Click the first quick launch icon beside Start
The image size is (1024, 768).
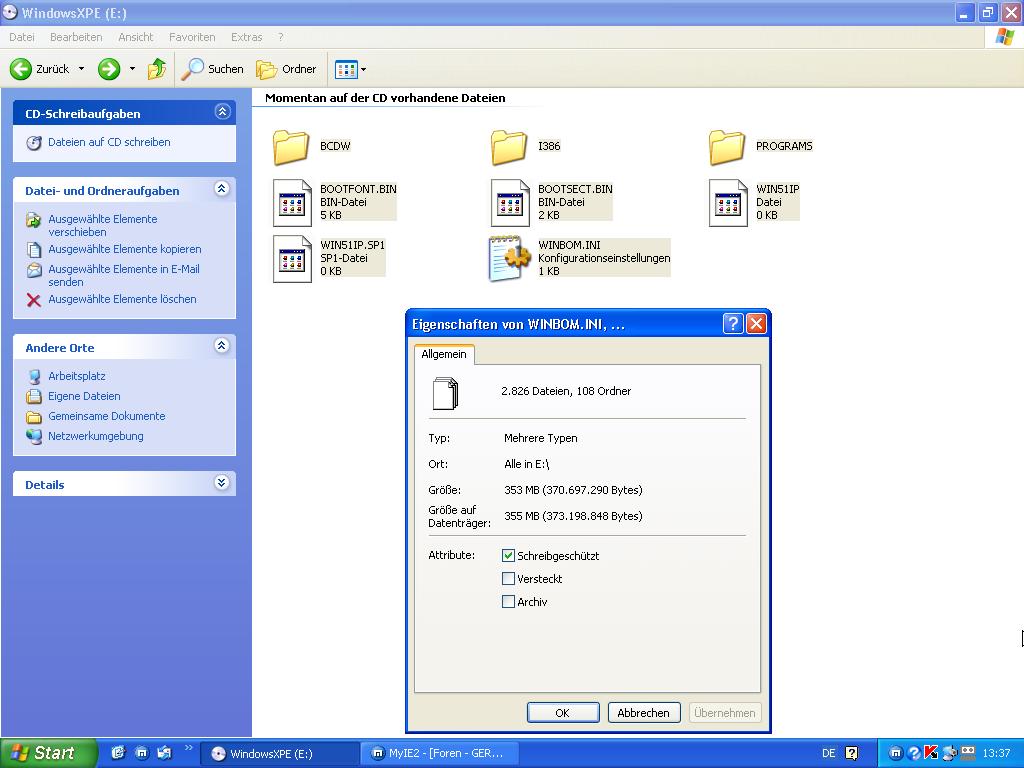pos(118,752)
